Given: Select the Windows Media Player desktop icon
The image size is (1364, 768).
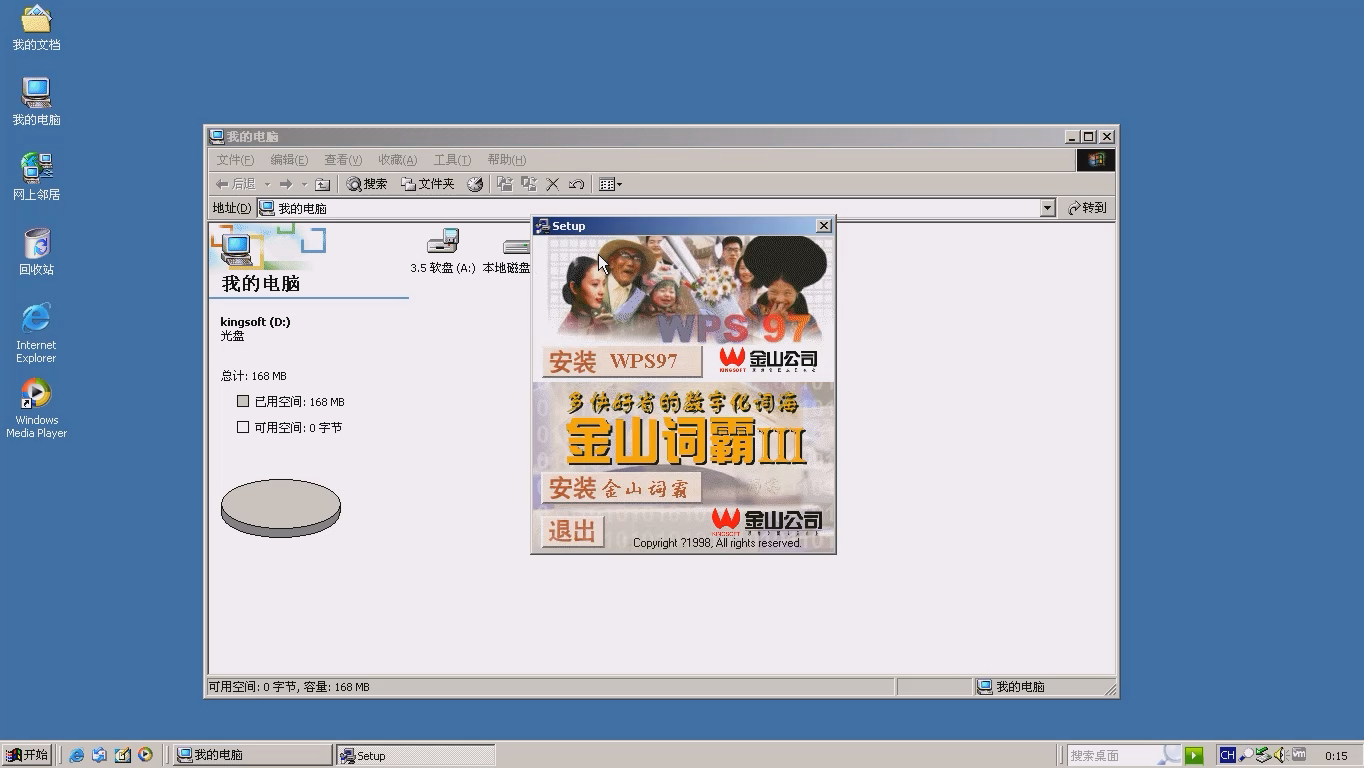Looking at the screenshot, I should (36, 408).
